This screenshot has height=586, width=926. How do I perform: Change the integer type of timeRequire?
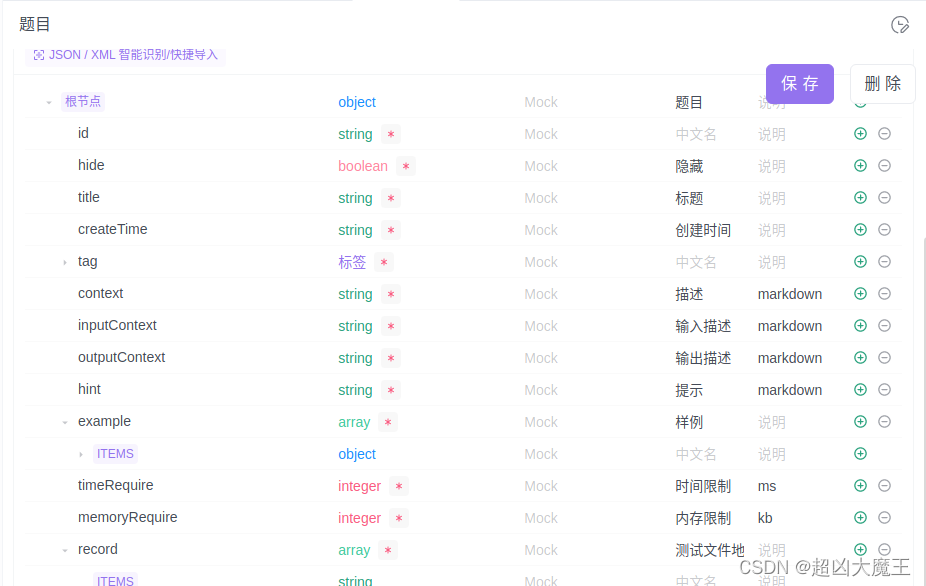[x=359, y=486]
